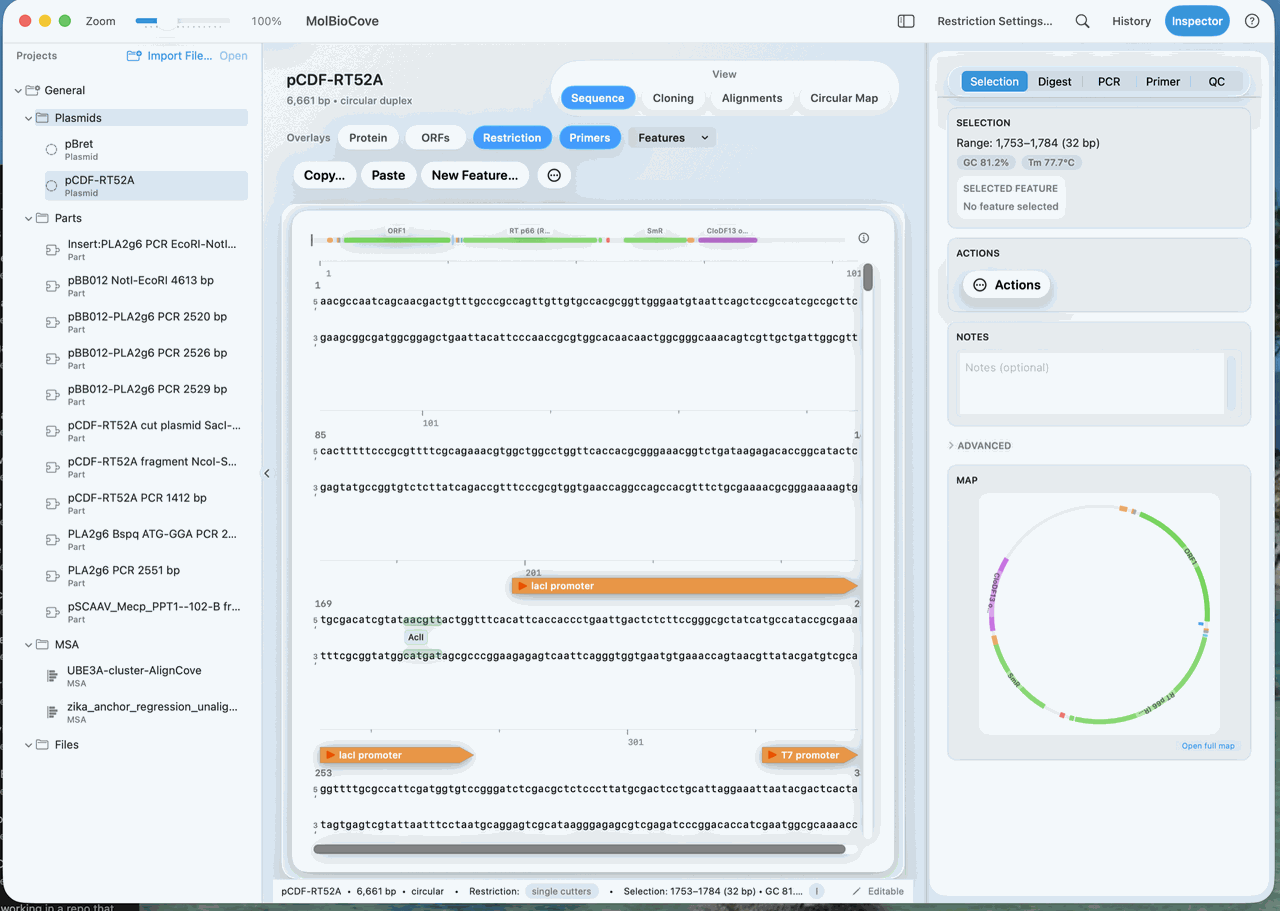Click the Paste button
Image resolution: width=1280 pixels, height=911 pixels.
pos(388,175)
